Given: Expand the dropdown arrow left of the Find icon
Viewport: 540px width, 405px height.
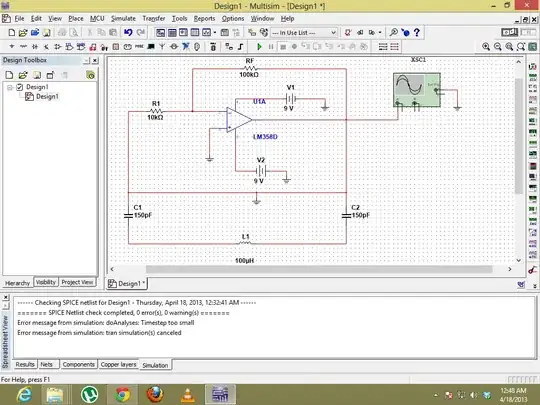Looking at the screenshot, I should (x=380, y=32).
